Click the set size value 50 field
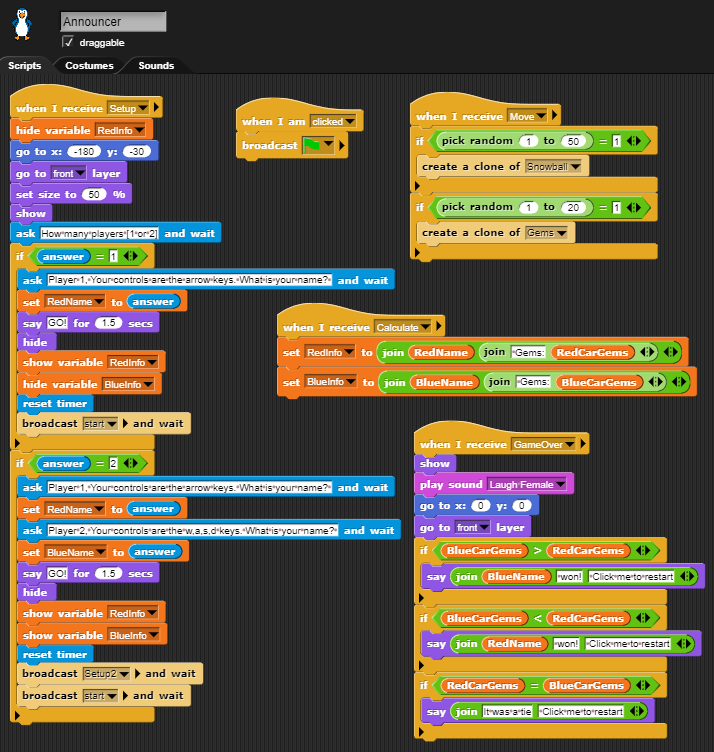 [x=94, y=193]
